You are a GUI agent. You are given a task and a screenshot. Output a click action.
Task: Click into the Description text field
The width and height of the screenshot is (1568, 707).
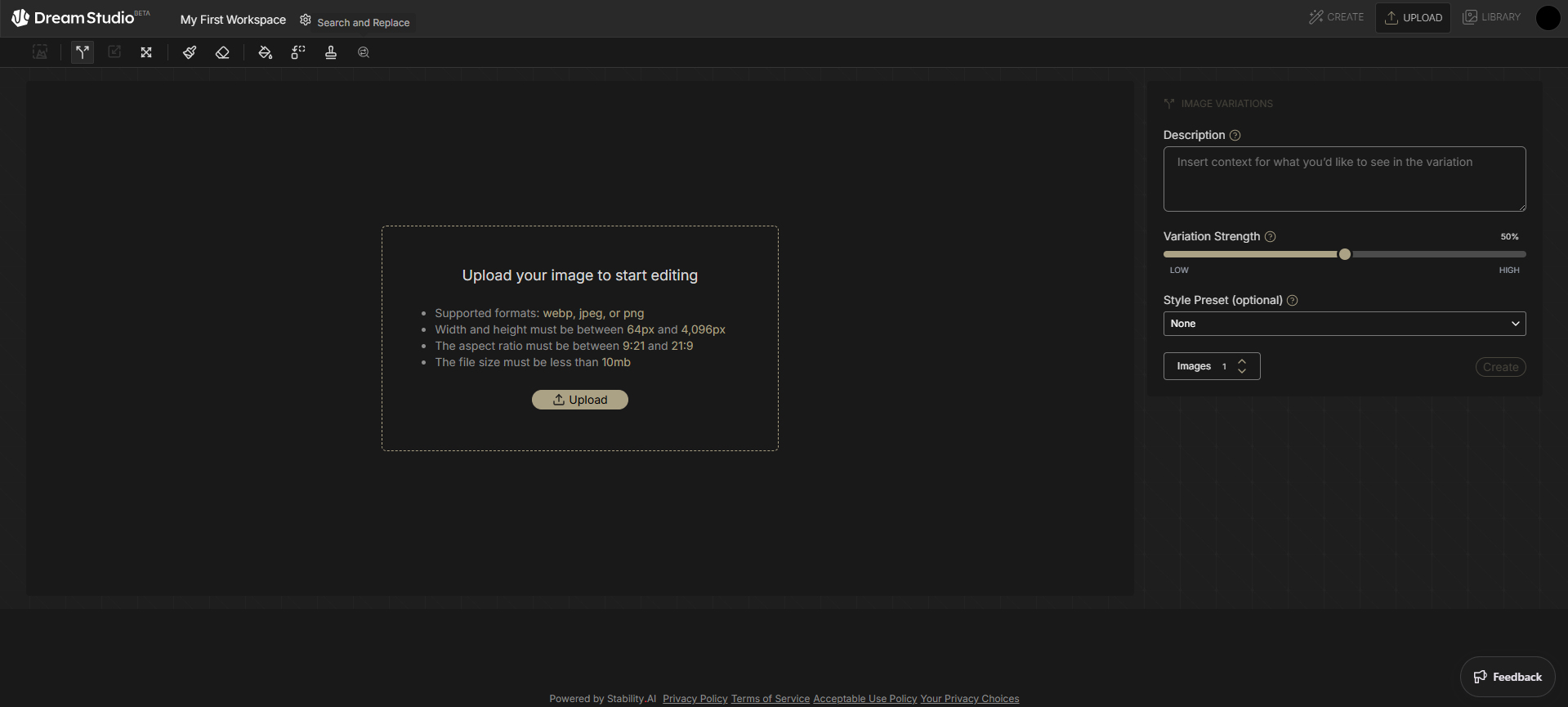click(1344, 179)
